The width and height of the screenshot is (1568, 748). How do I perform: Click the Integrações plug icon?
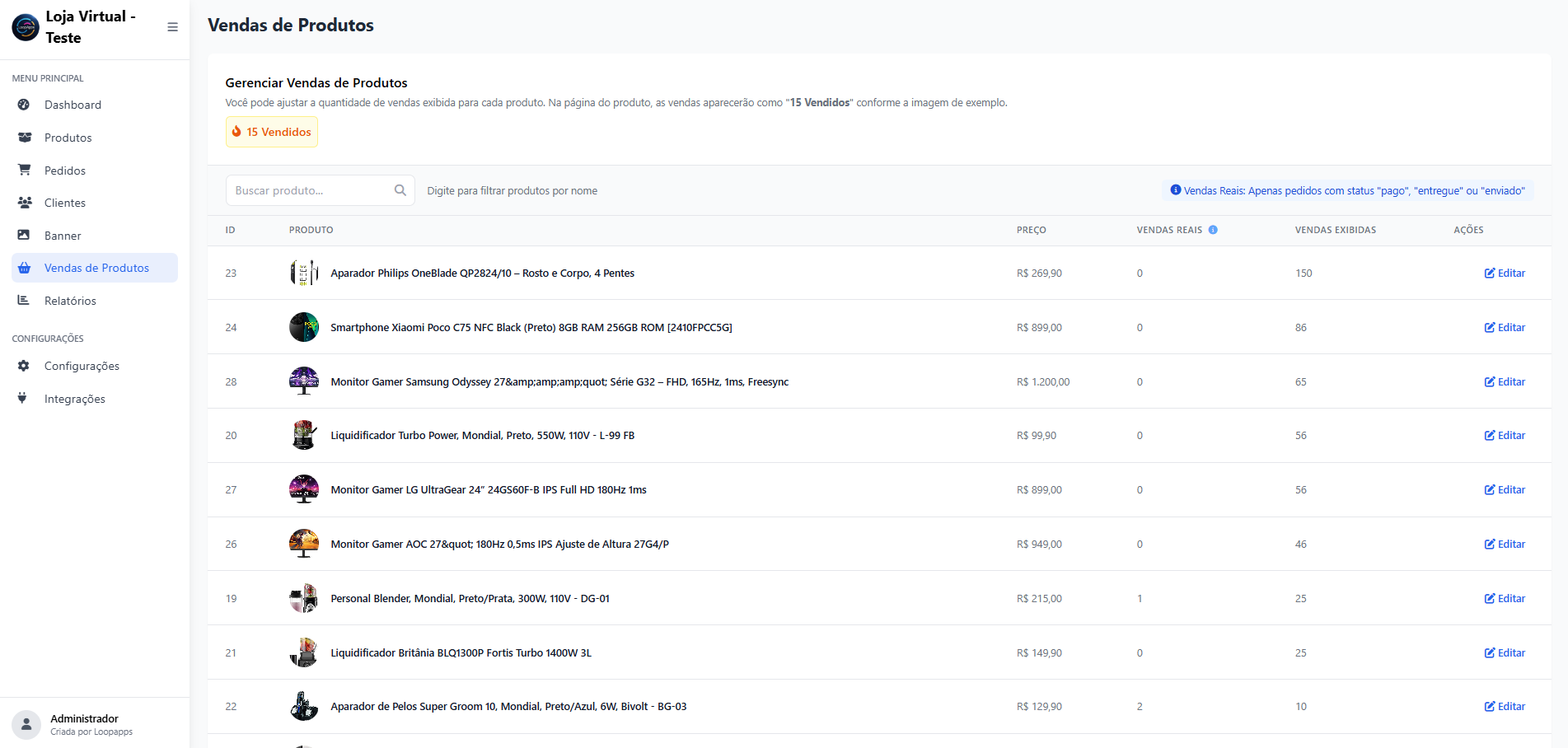(x=22, y=399)
